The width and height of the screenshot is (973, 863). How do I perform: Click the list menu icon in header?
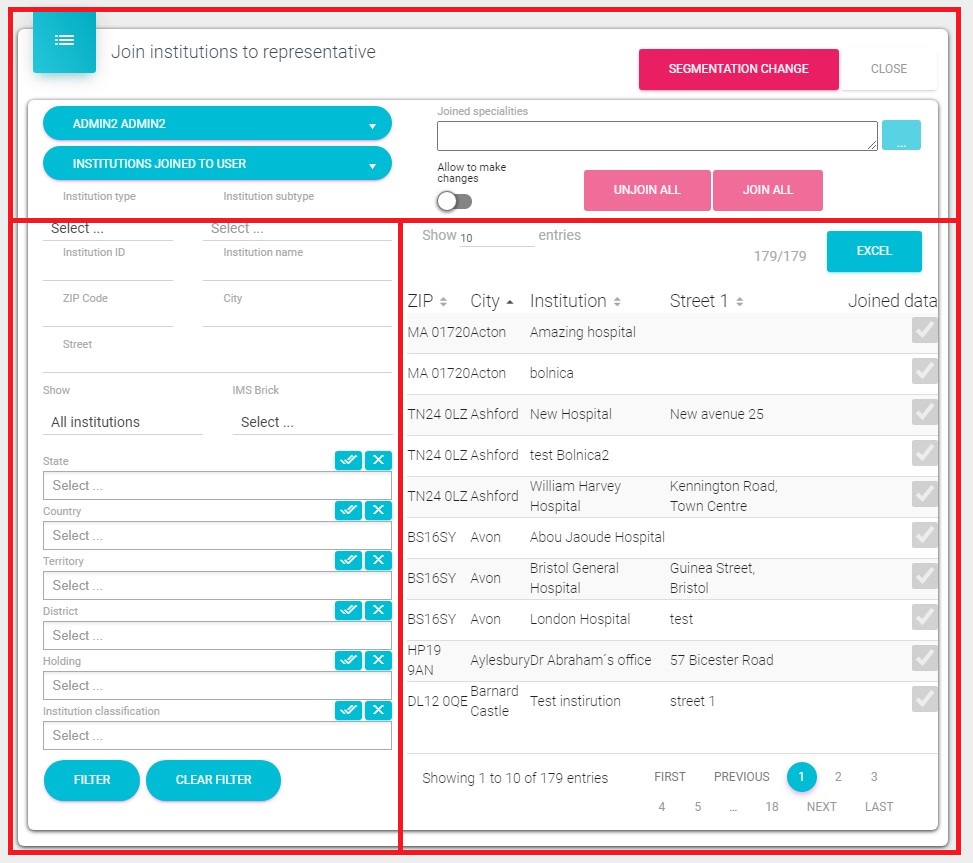coord(64,41)
